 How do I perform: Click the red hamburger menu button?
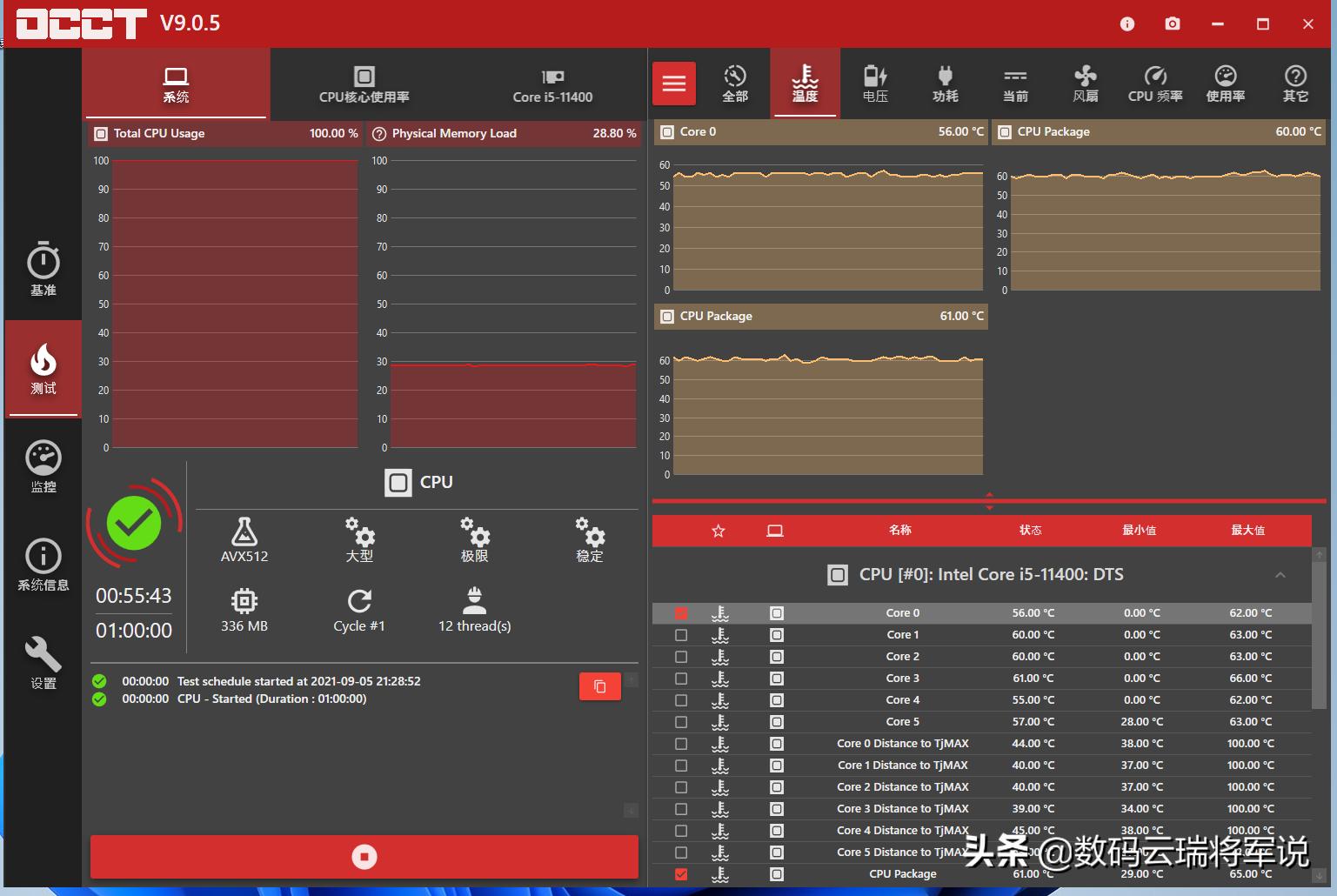674,84
